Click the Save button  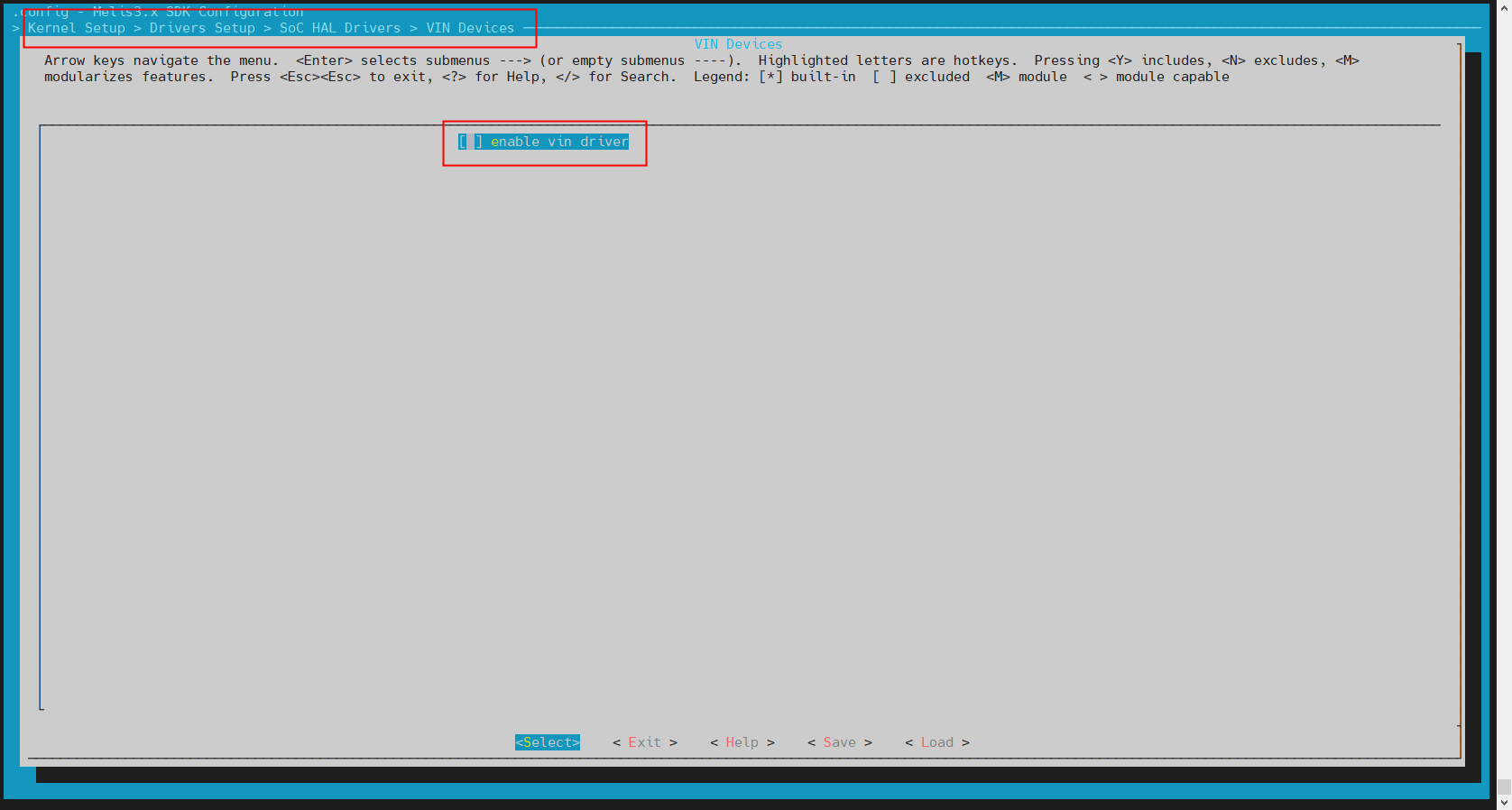point(839,742)
